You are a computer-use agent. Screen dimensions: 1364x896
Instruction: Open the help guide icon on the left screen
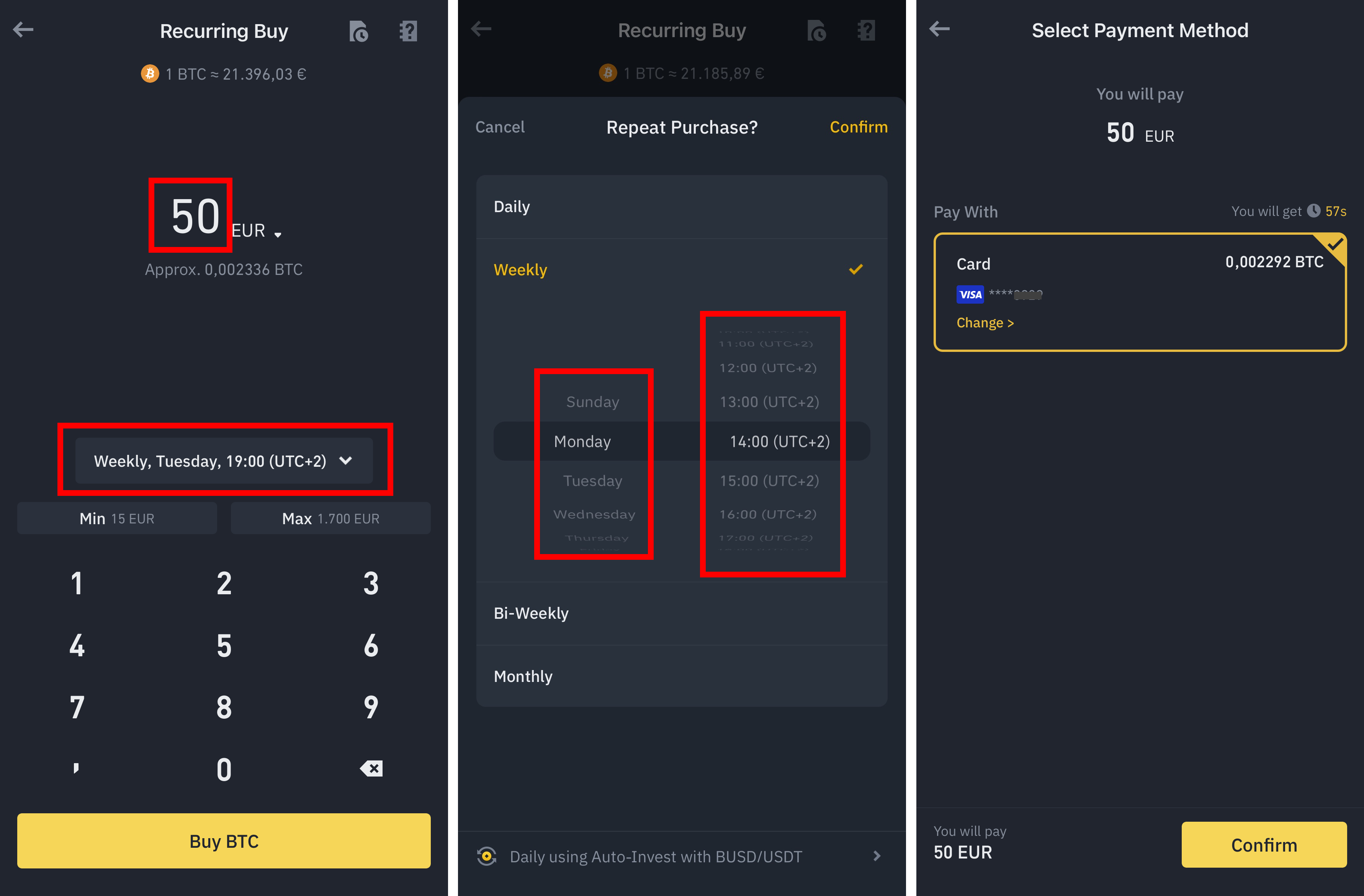point(408,31)
